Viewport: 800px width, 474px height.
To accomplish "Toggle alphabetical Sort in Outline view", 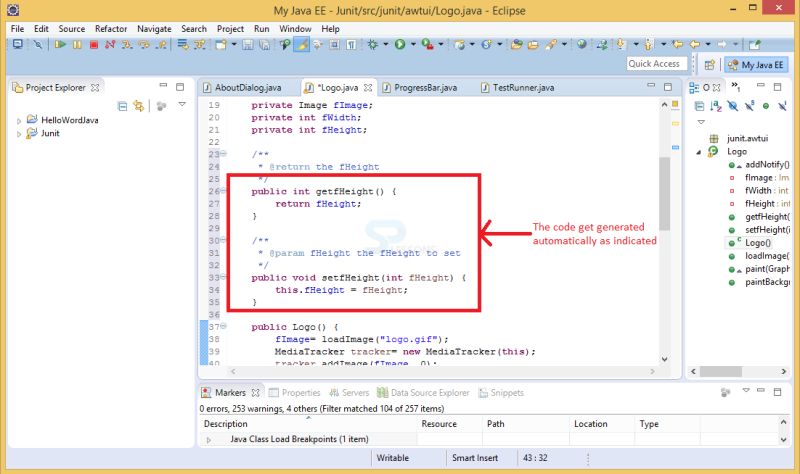I will pyautogui.click(x=716, y=106).
